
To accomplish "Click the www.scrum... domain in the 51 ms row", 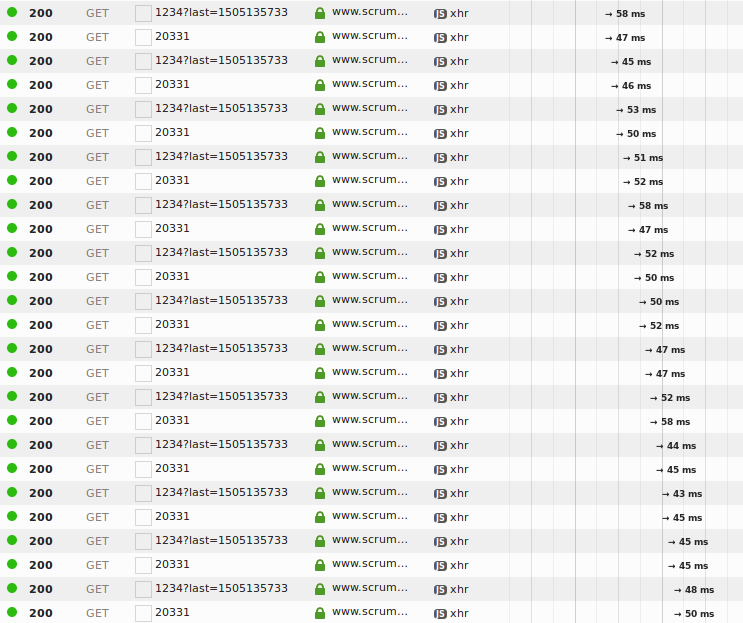I will tap(370, 156).
